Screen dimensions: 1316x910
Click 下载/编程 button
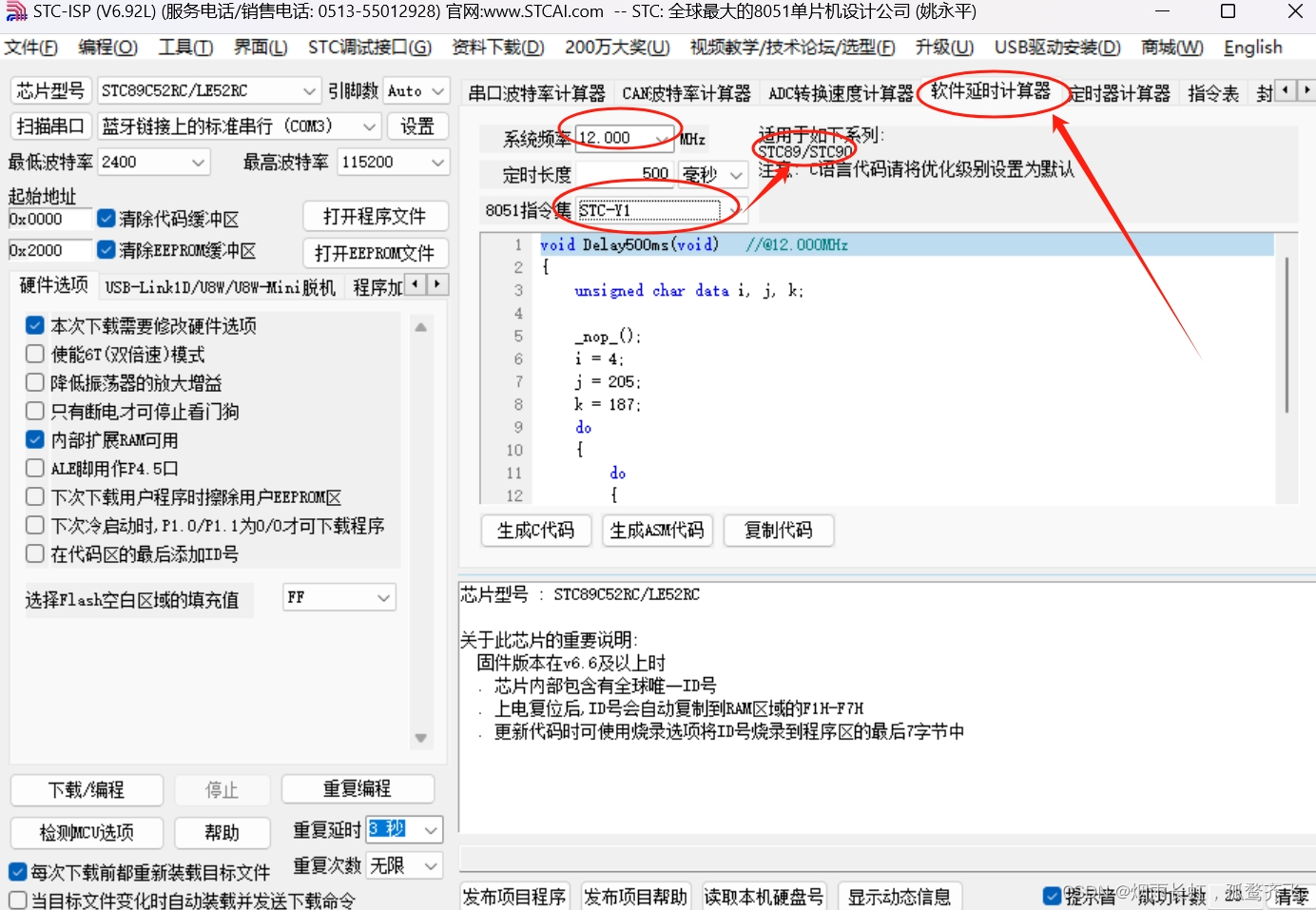pos(87,789)
